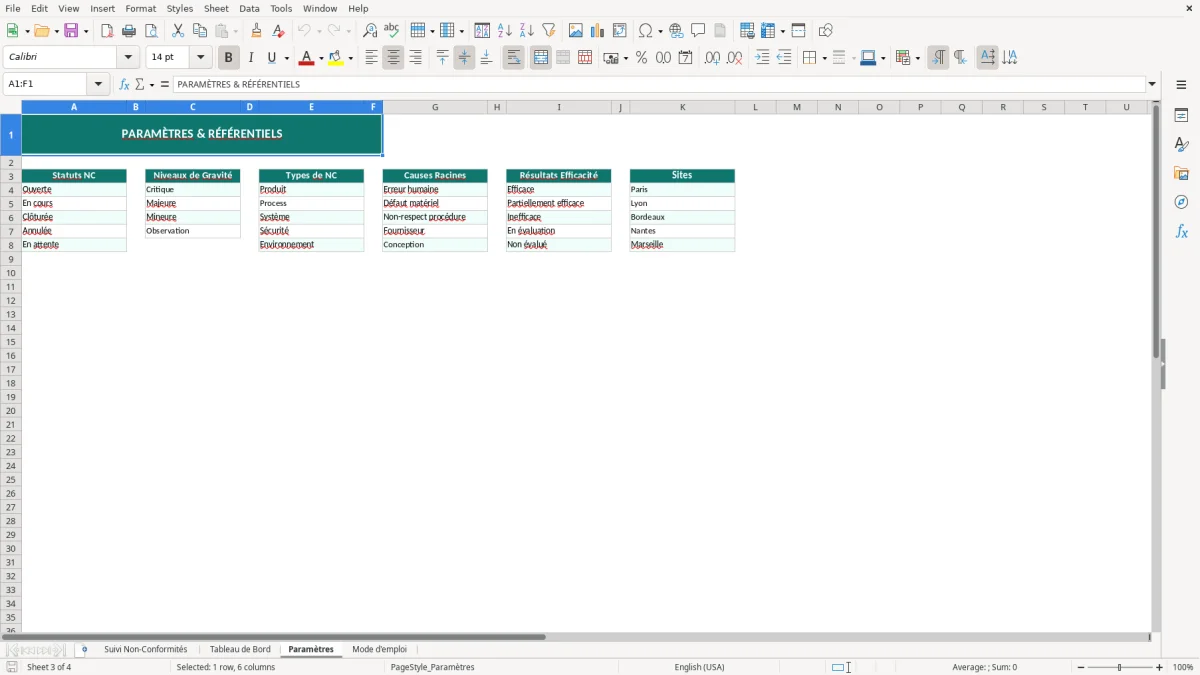
Task: Click the Print icon
Action: pyautogui.click(x=129, y=31)
